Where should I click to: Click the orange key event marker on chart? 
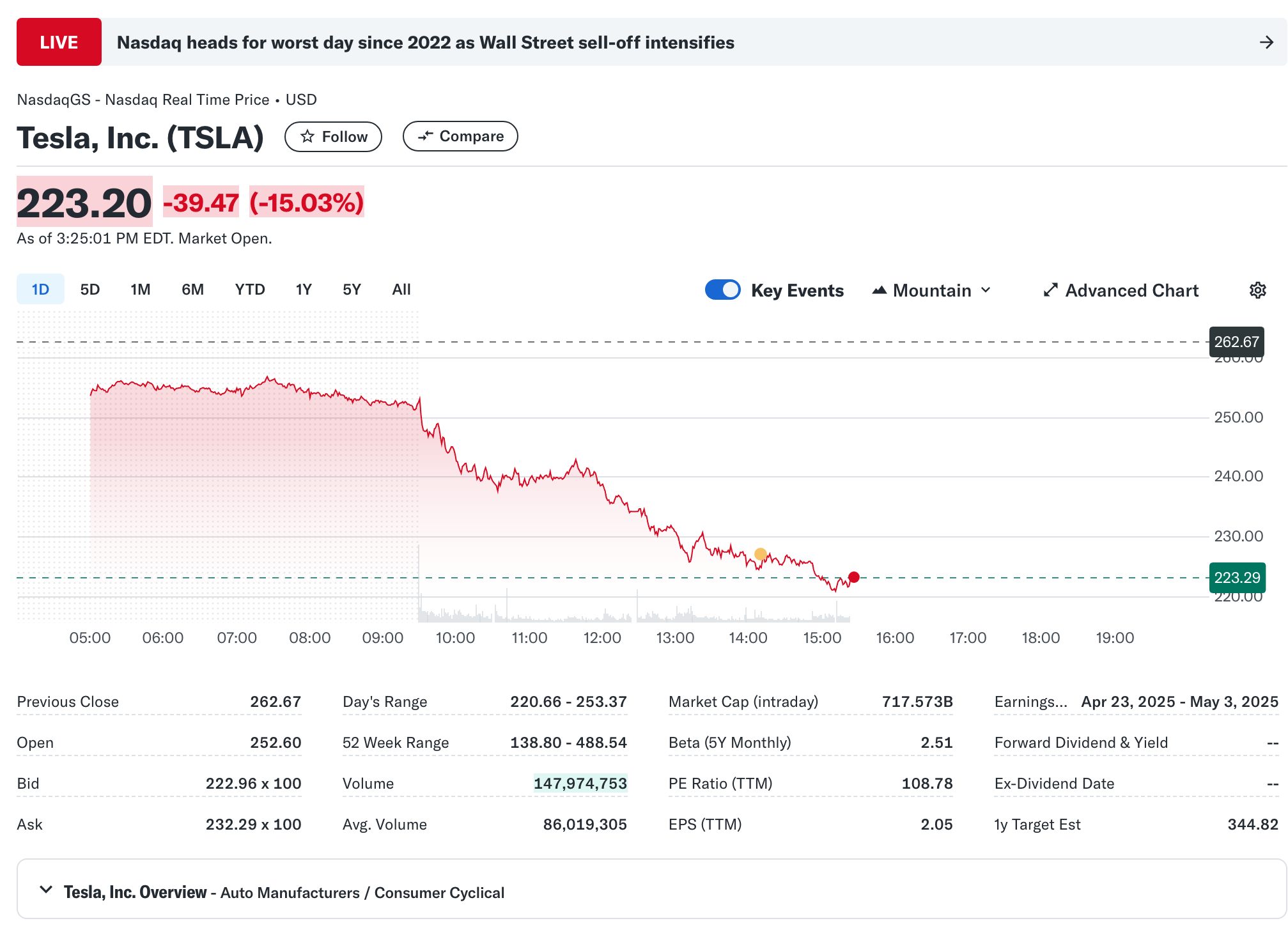(760, 554)
